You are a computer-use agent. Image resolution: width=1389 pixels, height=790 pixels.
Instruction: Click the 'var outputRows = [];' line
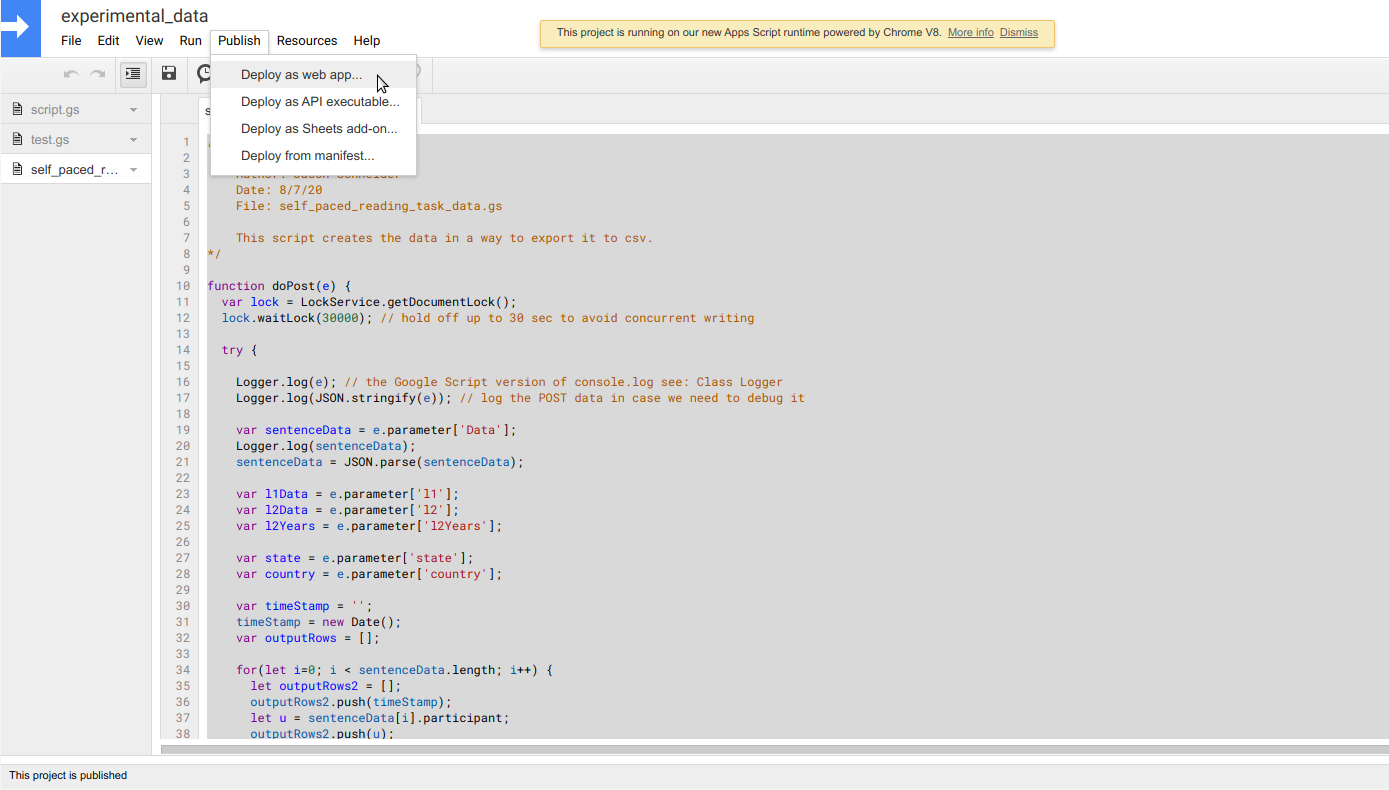[308, 638]
